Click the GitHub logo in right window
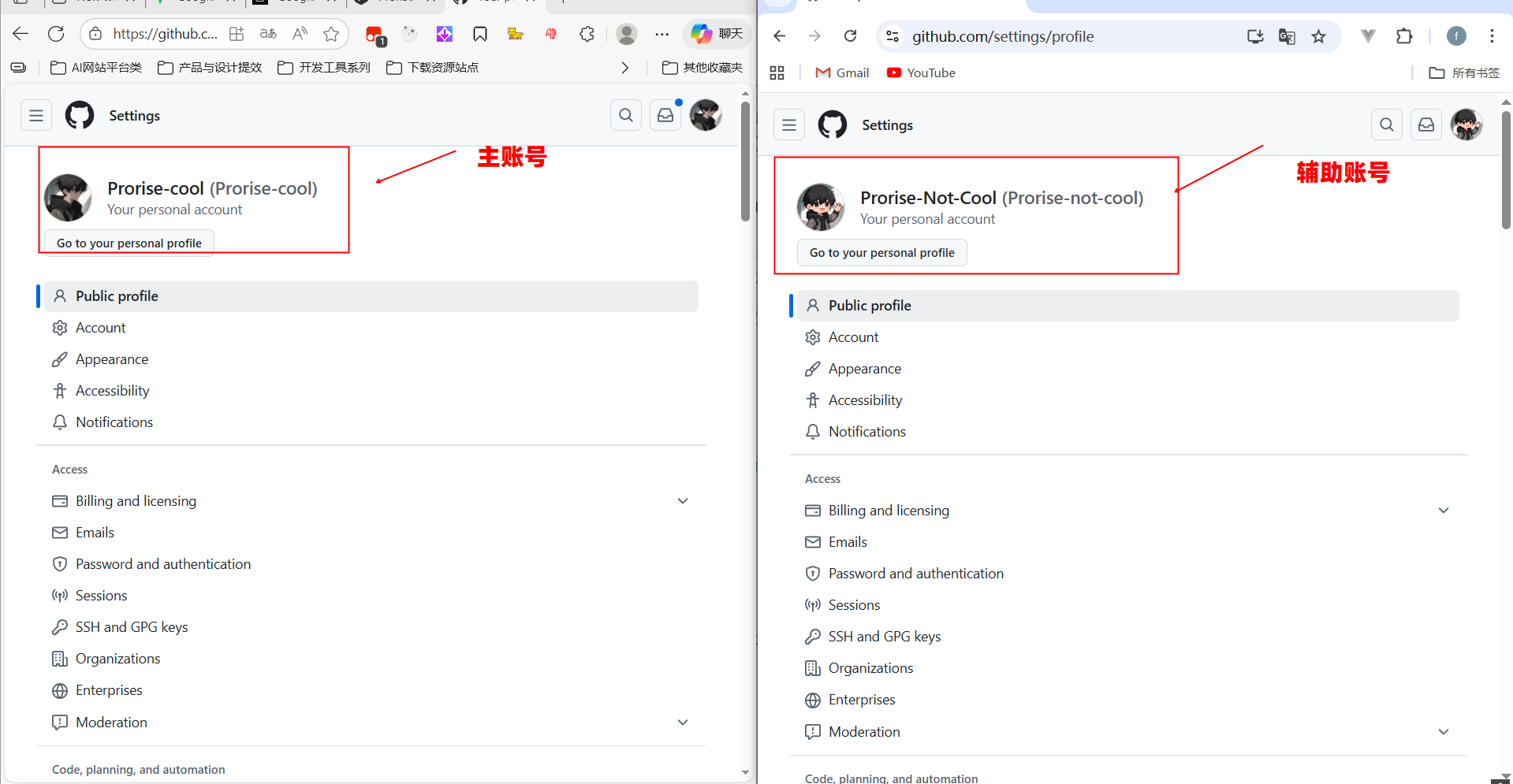Viewport: 1513px width, 784px height. point(833,125)
